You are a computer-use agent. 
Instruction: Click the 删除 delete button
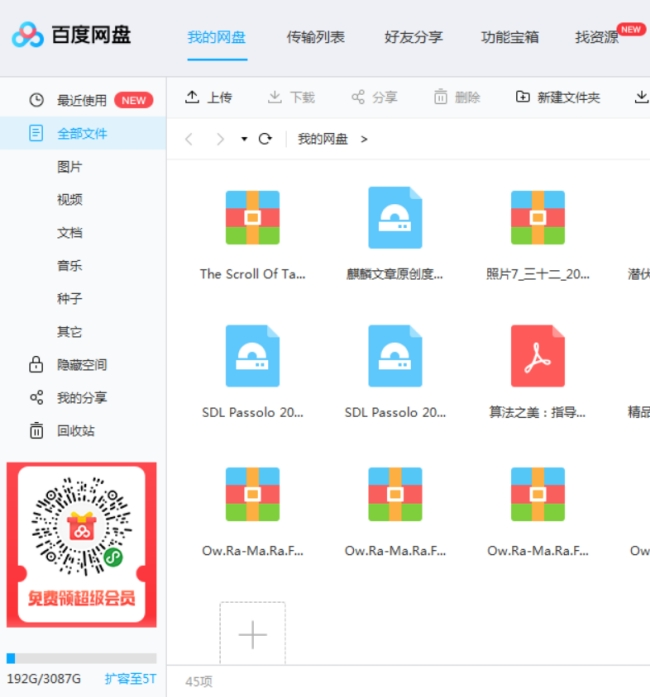(457, 97)
